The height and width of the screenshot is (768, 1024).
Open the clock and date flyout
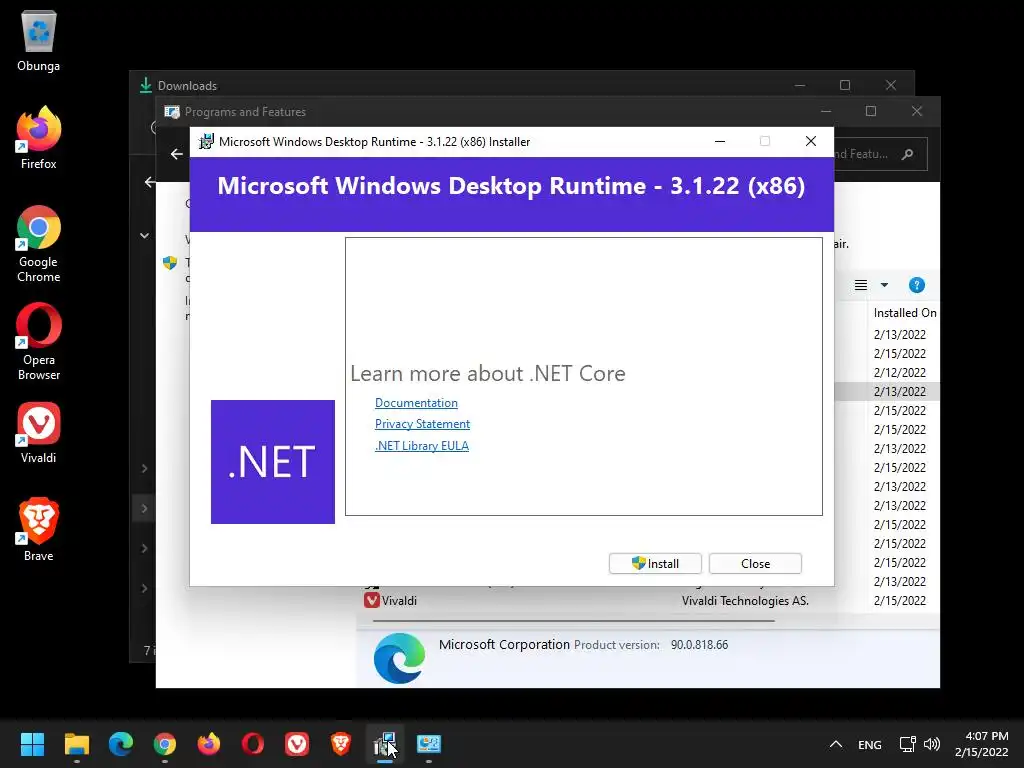coord(982,744)
